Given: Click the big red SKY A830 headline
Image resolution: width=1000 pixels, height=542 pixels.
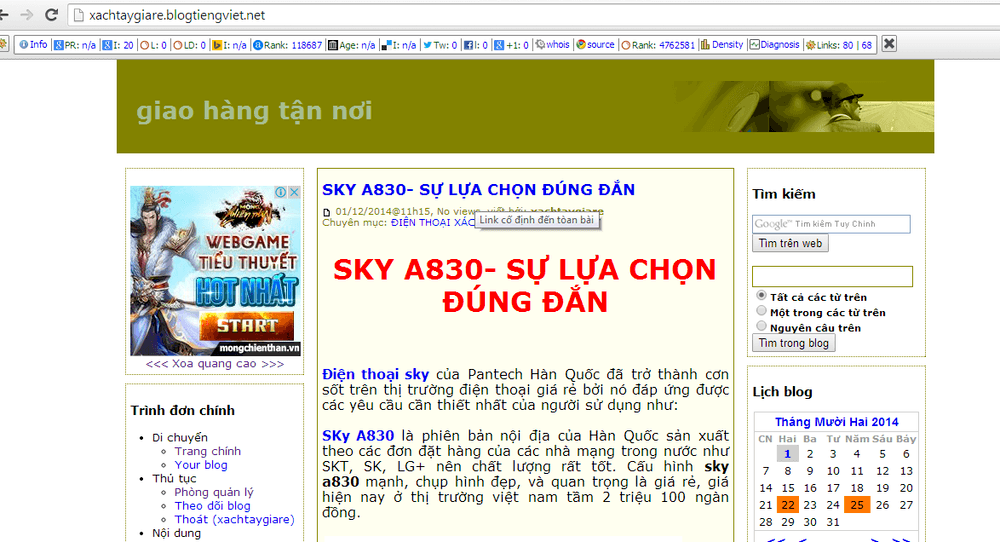Looking at the screenshot, I should point(525,286).
